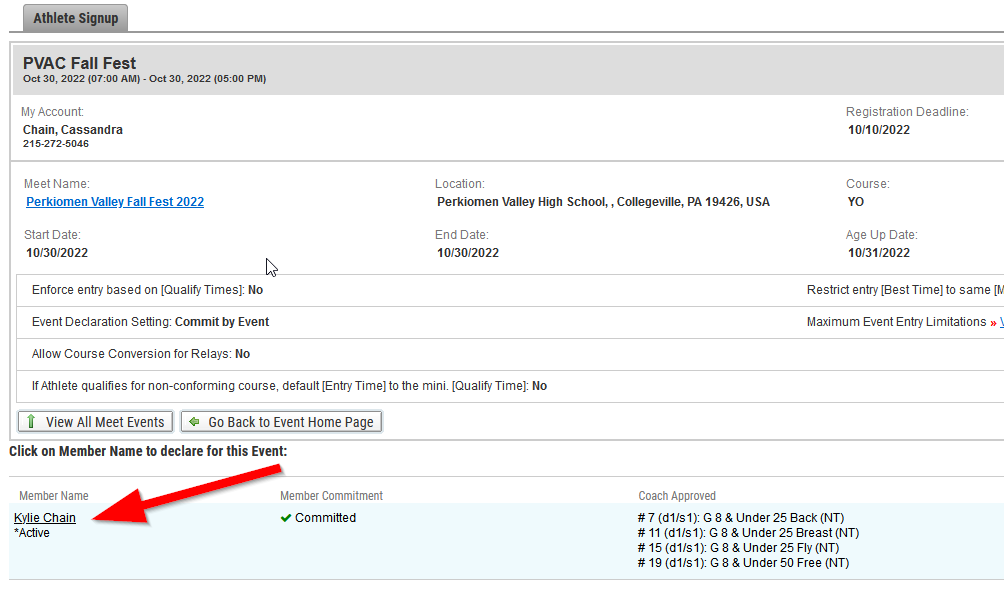Select event #19 G 8 & Under 50 Free
Screen dimensions: 1004x595
click(x=743, y=563)
